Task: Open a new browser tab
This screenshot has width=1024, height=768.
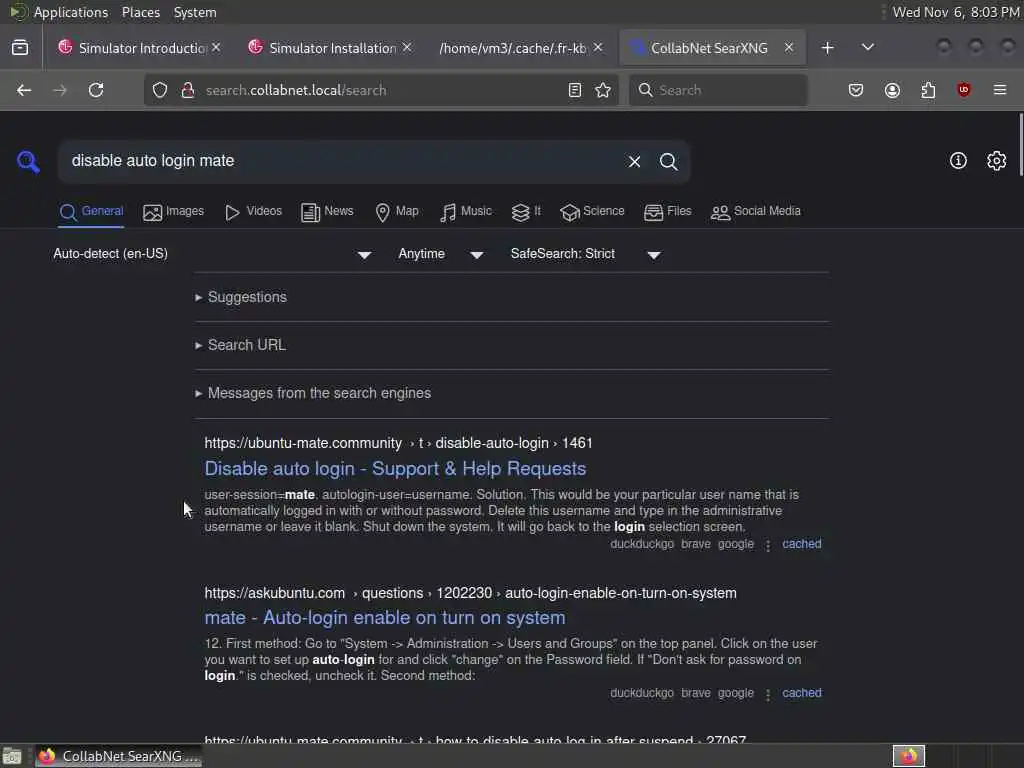Action: point(827,48)
